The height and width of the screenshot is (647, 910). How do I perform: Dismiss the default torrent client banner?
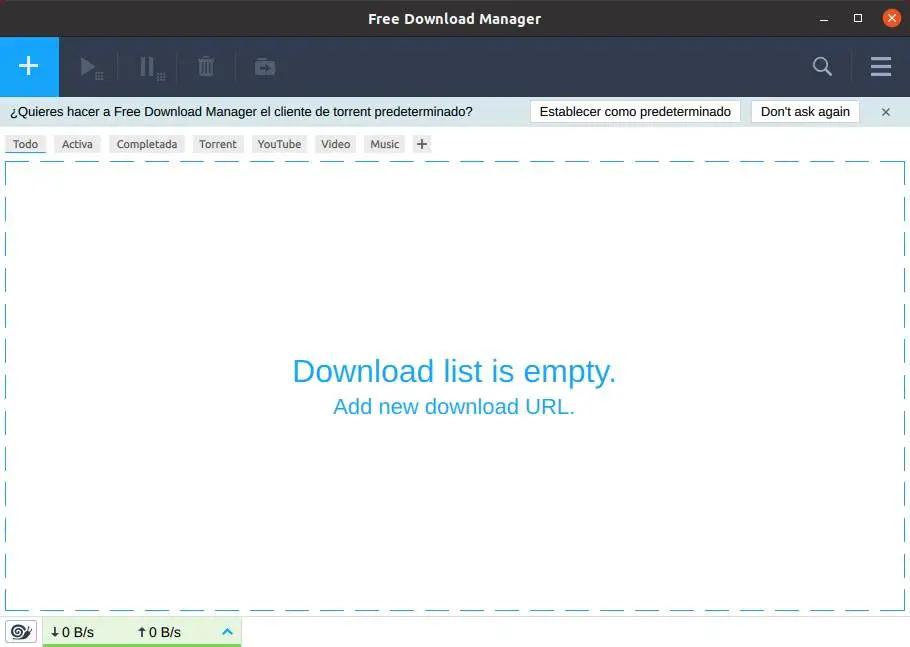(x=886, y=112)
